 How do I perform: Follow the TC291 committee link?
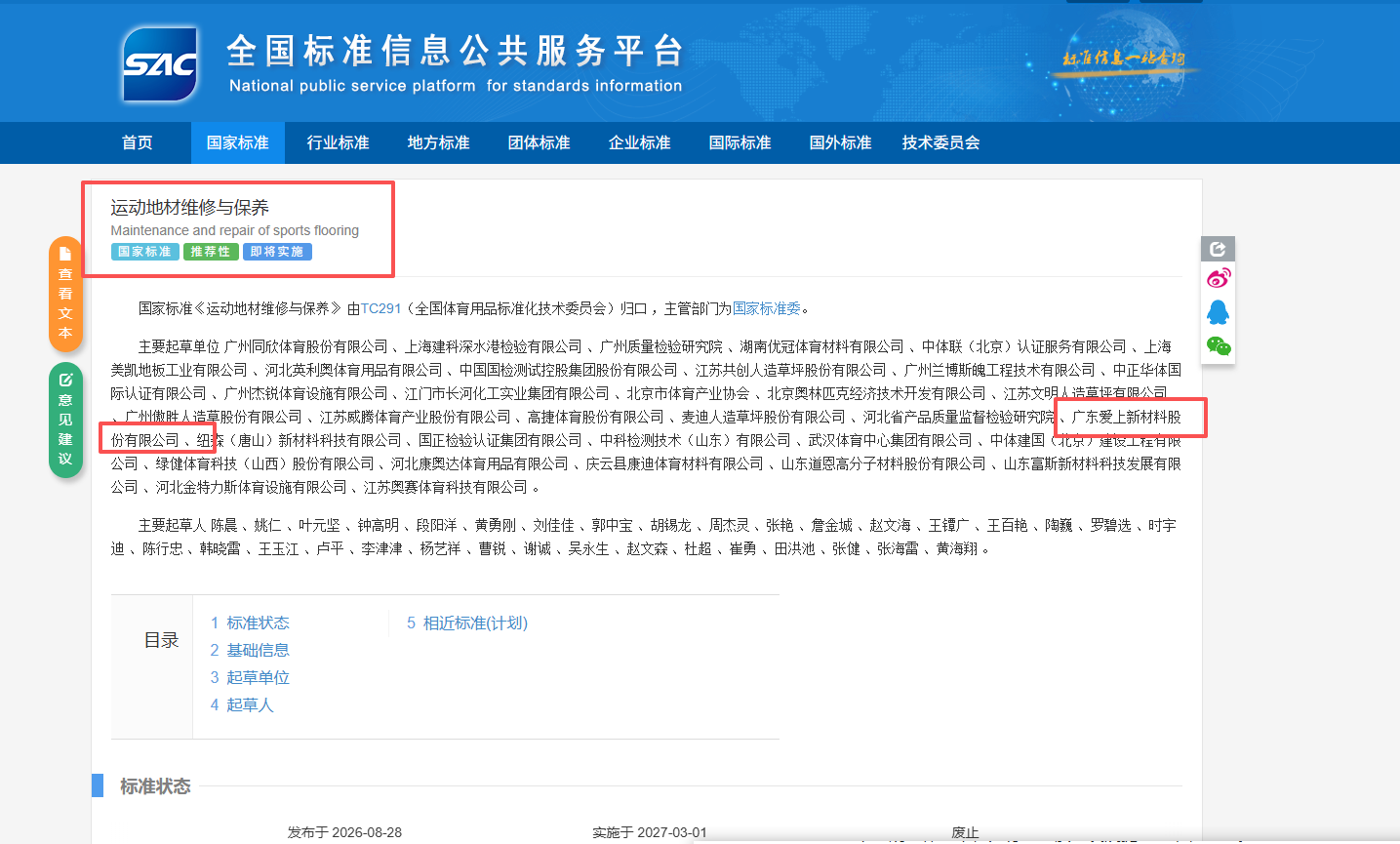[381, 308]
